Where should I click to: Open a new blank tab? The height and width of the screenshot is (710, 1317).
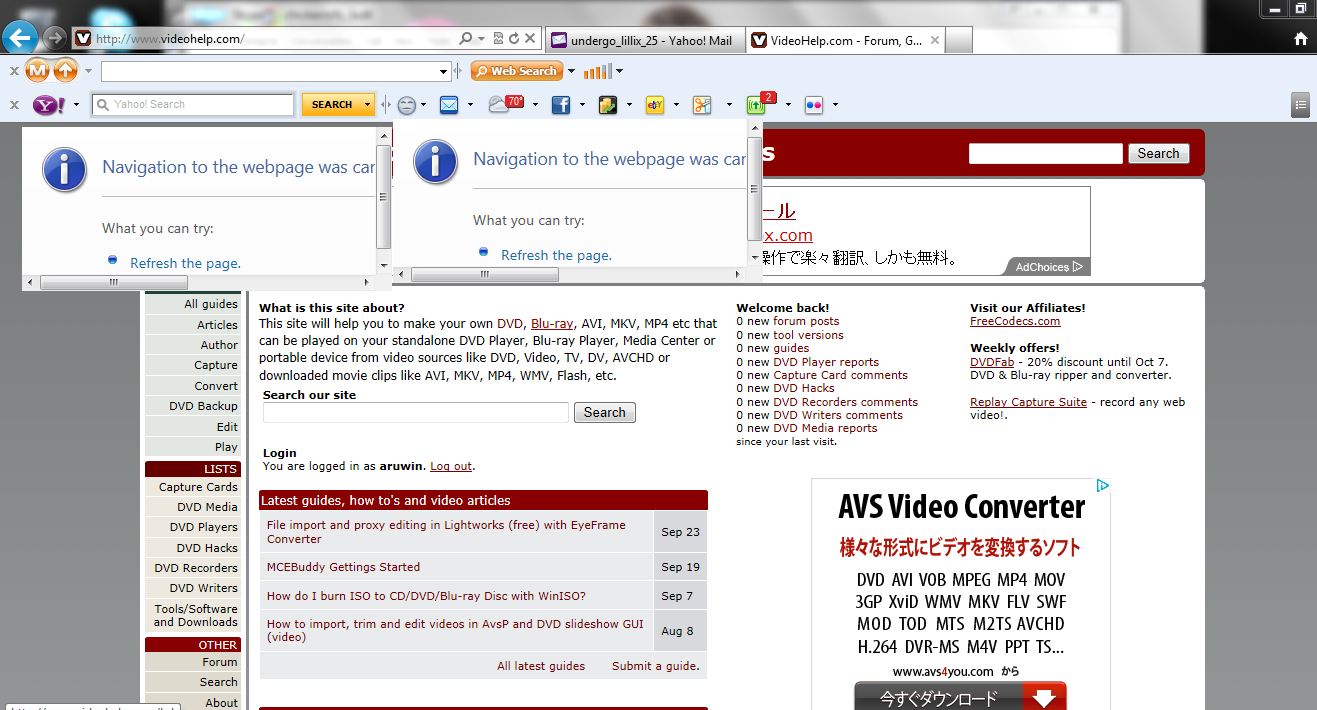click(x=959, y=41)
